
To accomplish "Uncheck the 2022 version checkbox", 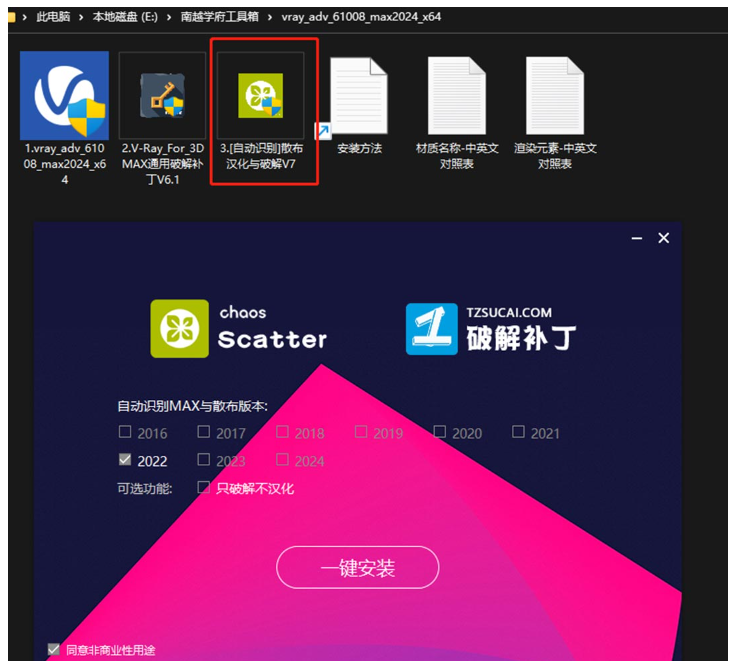I will 125,460.
